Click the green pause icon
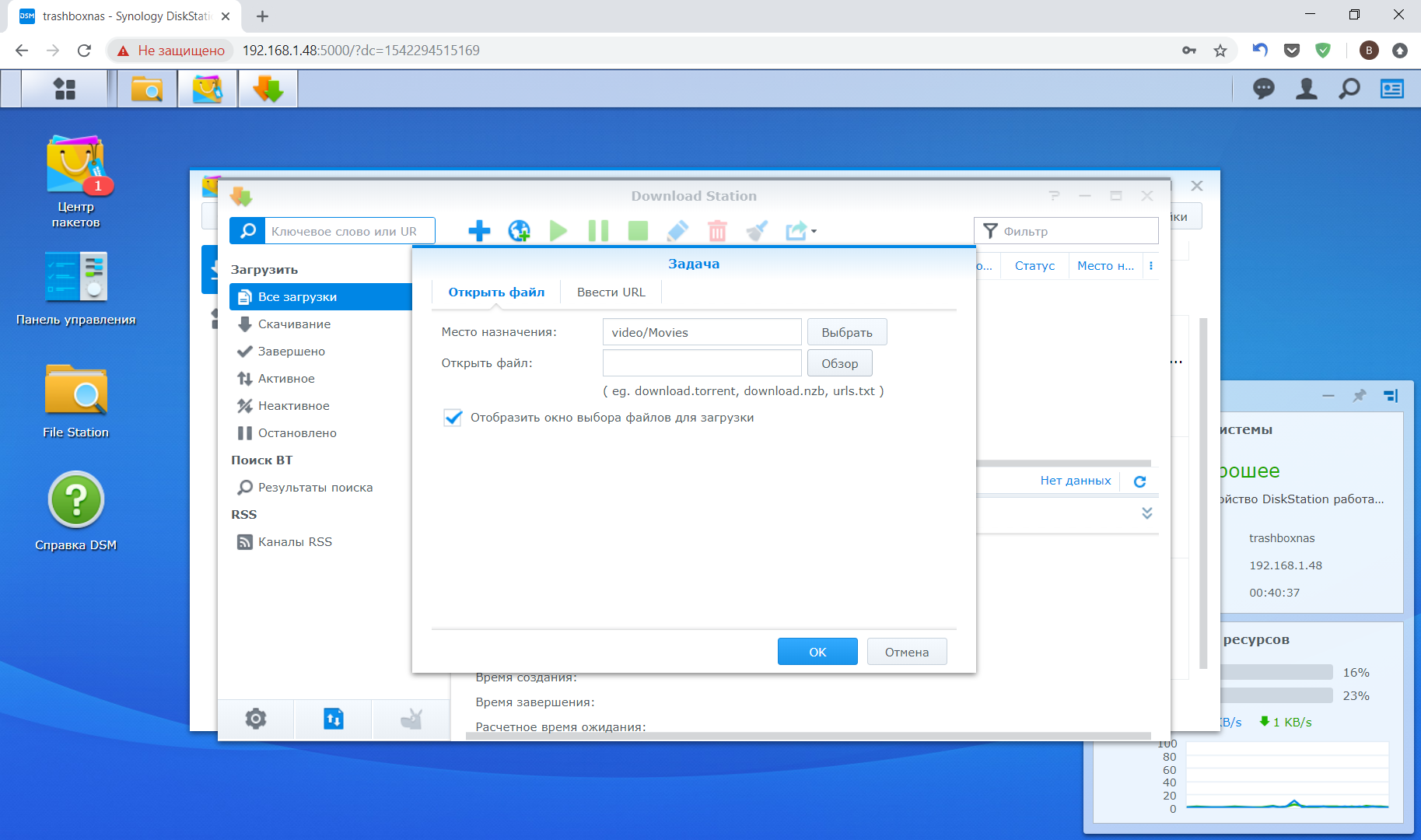Image resolution: width=1421 pixels, height=840 pixels. coord(598,231)
